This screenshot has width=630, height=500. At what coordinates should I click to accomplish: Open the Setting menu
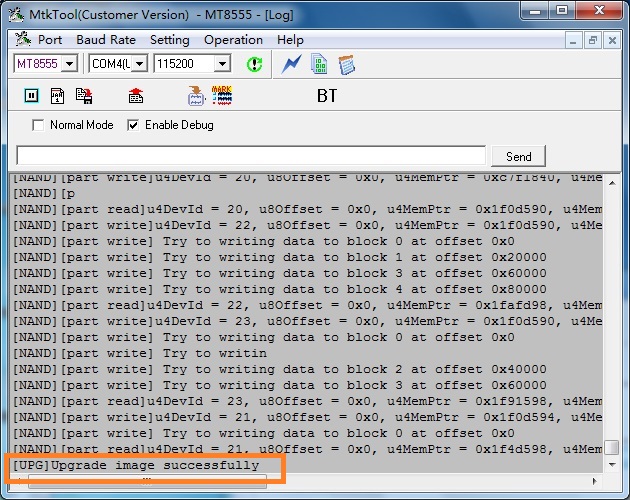(169, 40)
